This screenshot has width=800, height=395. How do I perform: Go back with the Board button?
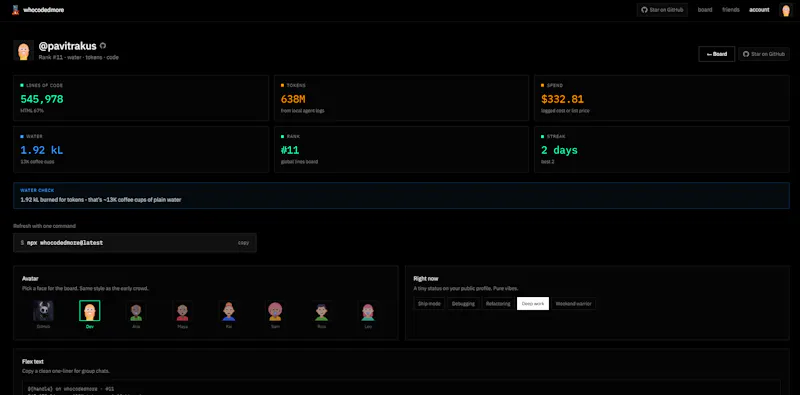716,54
